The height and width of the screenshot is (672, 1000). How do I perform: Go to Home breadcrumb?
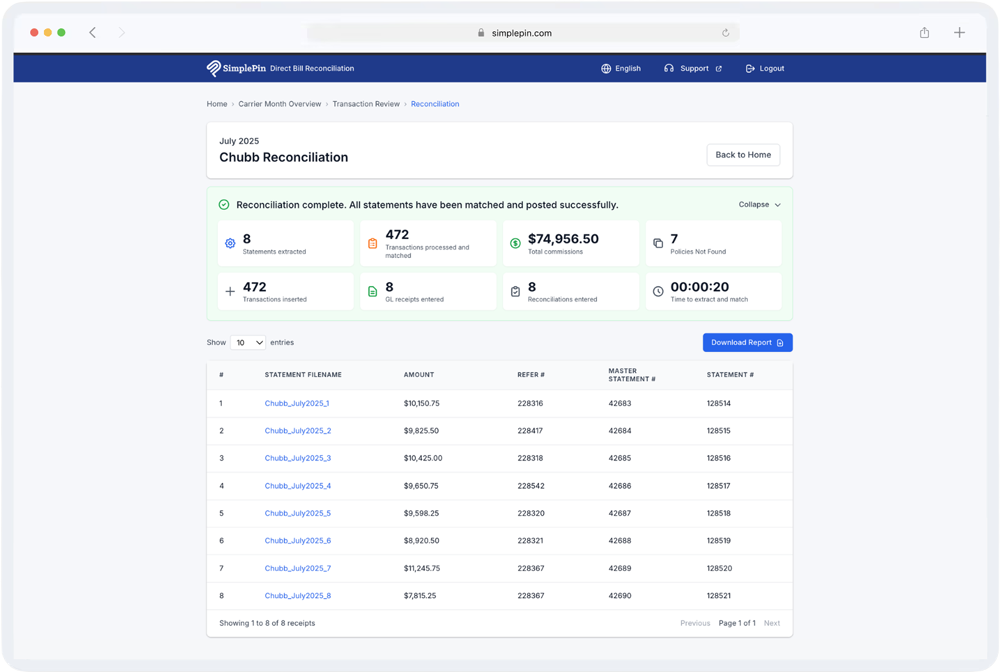(217, 104)
